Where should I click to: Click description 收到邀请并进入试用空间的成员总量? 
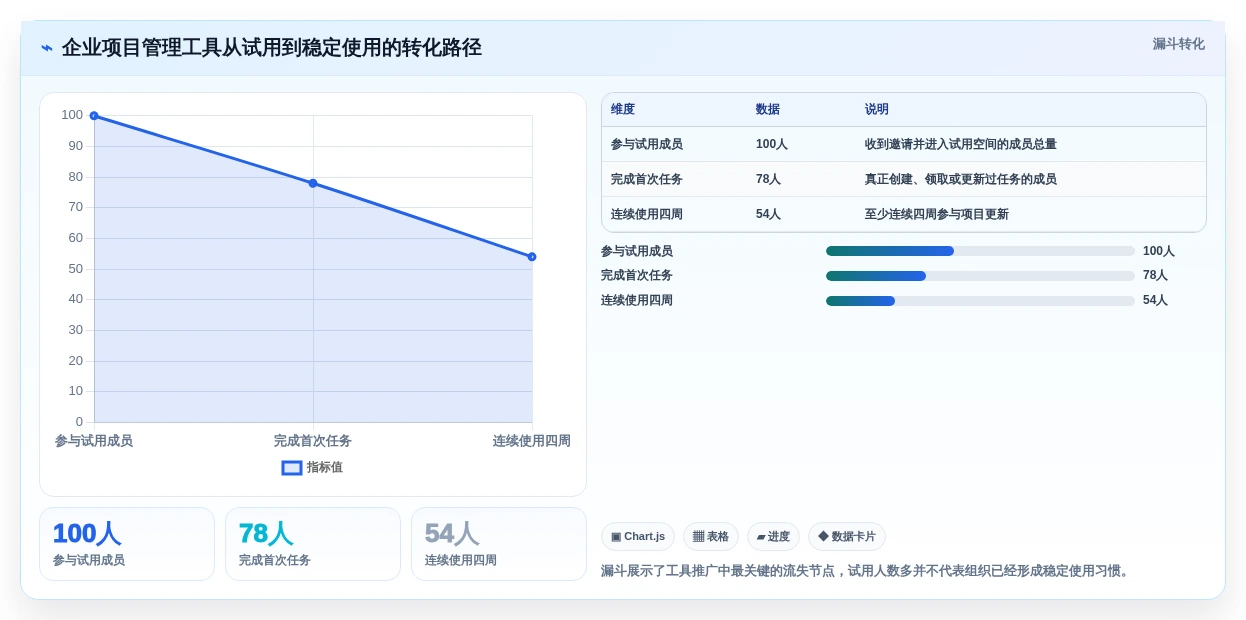tap(961, 144)
